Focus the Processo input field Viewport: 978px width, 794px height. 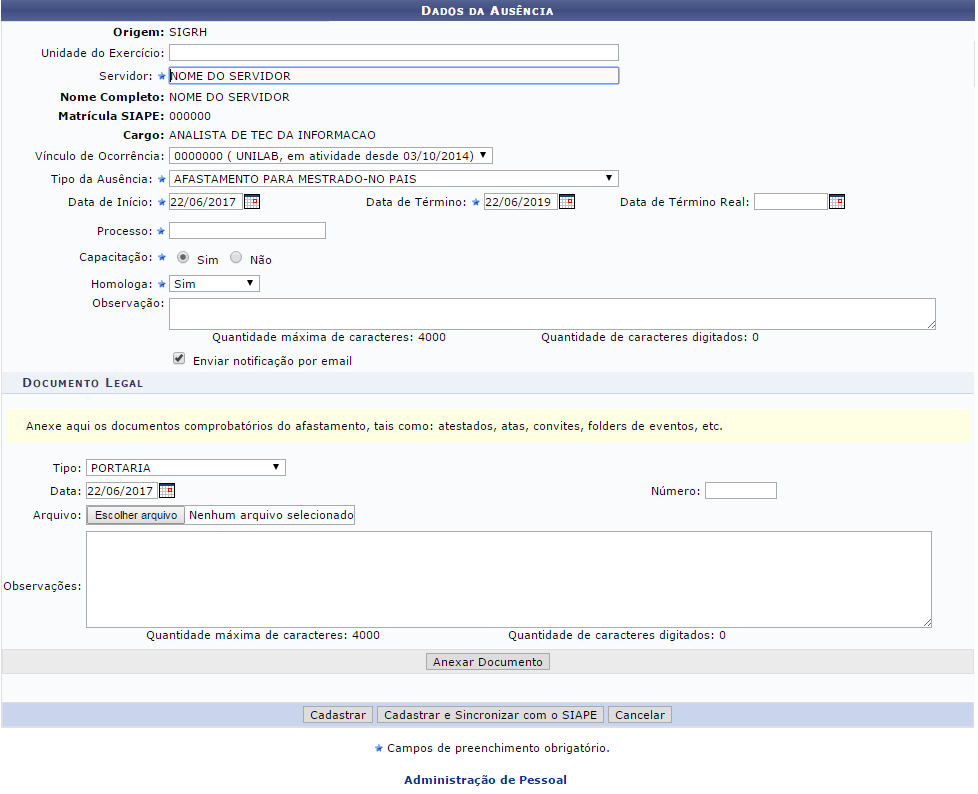[247, 231]
